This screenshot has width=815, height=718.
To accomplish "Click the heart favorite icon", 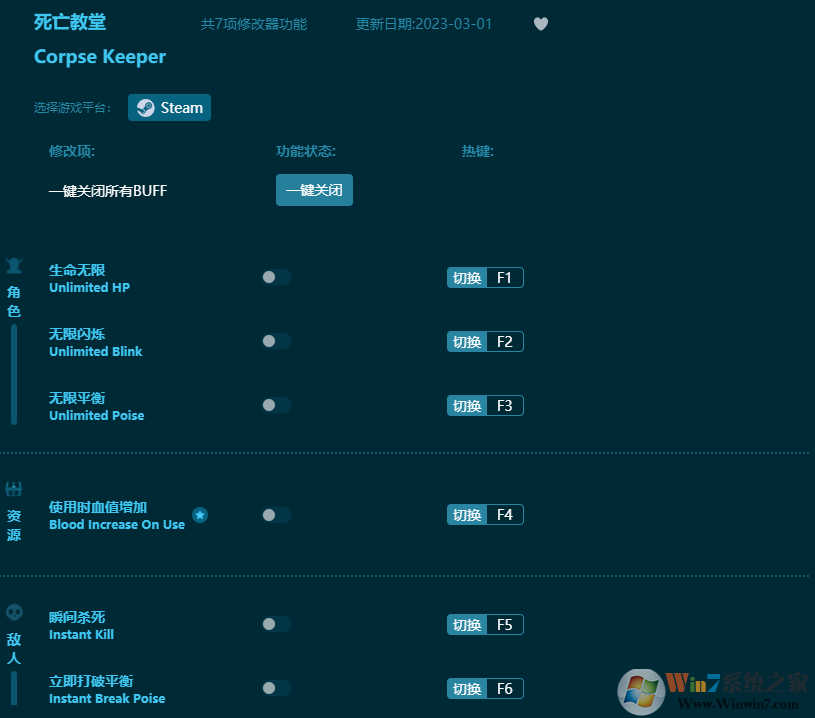I will (x=541, y=24).
